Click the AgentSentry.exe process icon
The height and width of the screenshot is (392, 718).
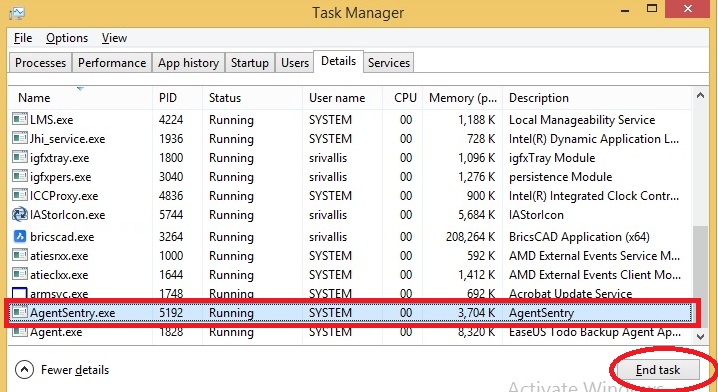tap(20, 312)
